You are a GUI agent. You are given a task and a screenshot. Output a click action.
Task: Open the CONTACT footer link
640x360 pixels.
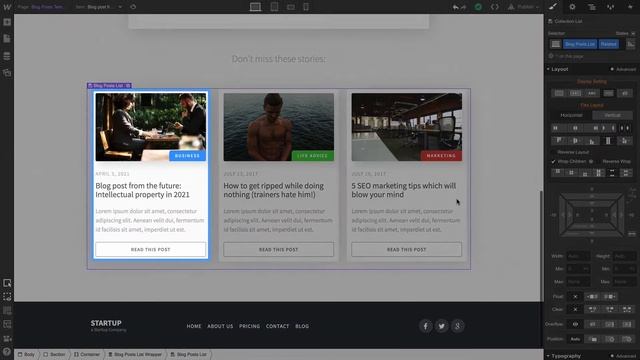click(x=277, y=326)
